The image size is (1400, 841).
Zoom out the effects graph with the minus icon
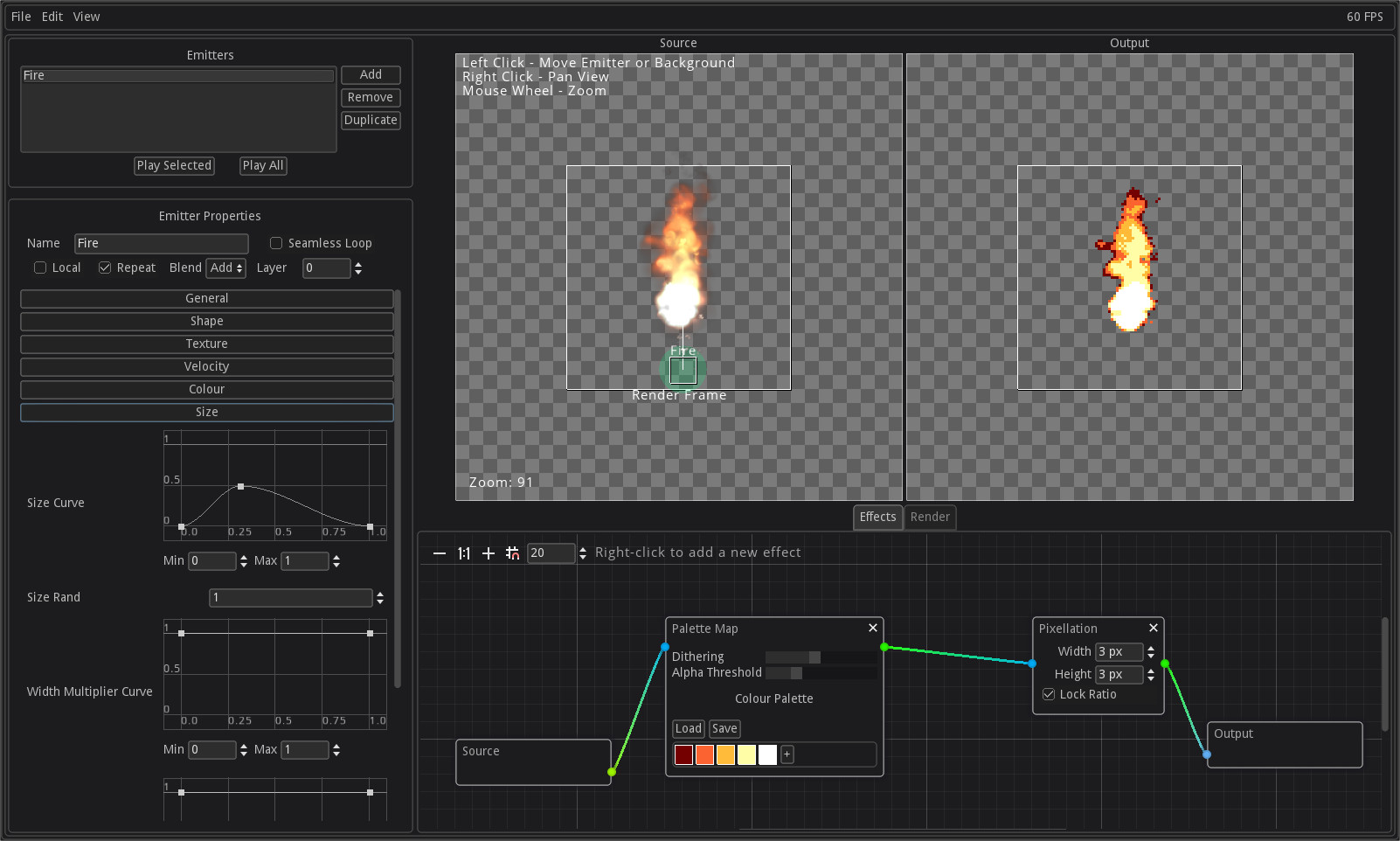pyautogui.click(x=439, y=553)
